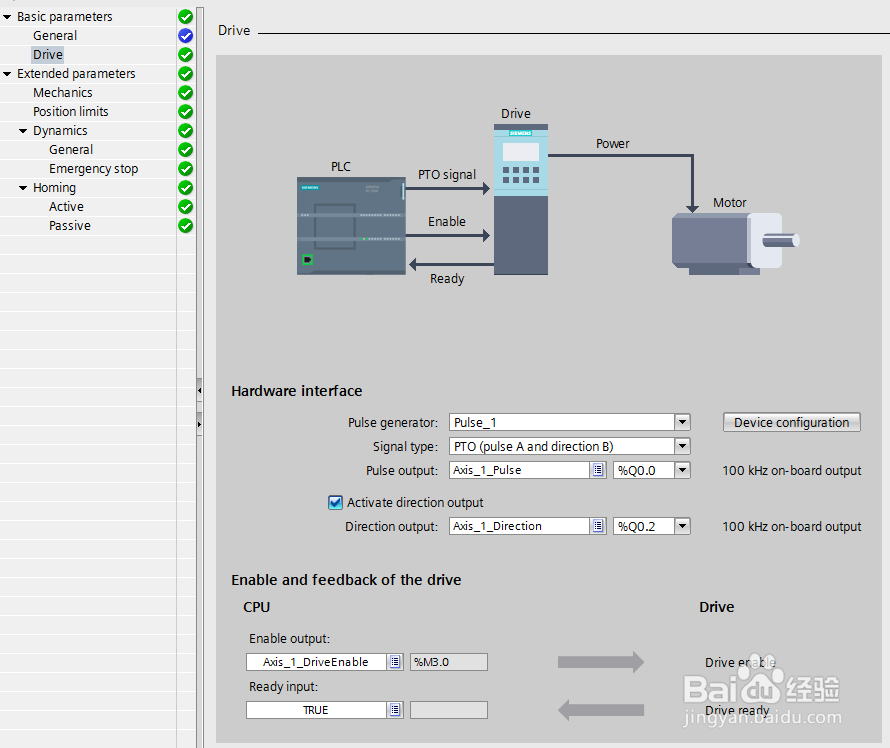Open the tag browser for Axis_1_DriveEnable
Image resolution: width=890 pixels, height=748 pixels.
(x=395, y=662)
